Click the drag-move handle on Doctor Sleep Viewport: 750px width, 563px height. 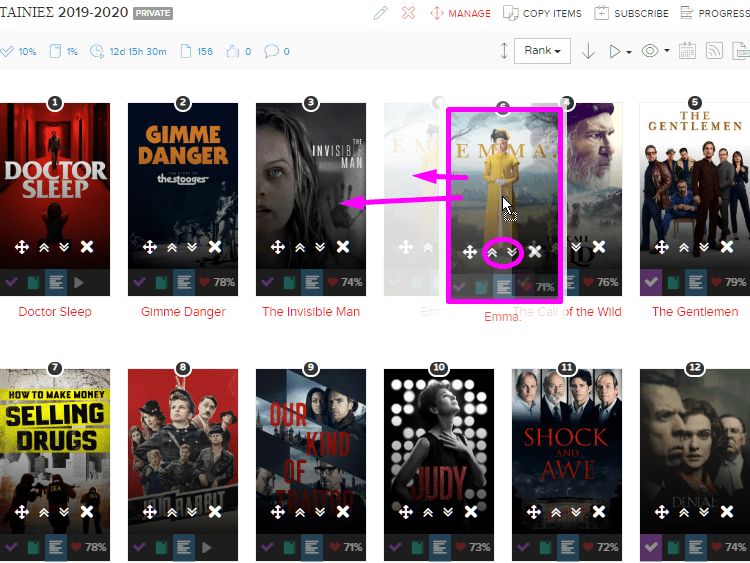pos(22,247)
